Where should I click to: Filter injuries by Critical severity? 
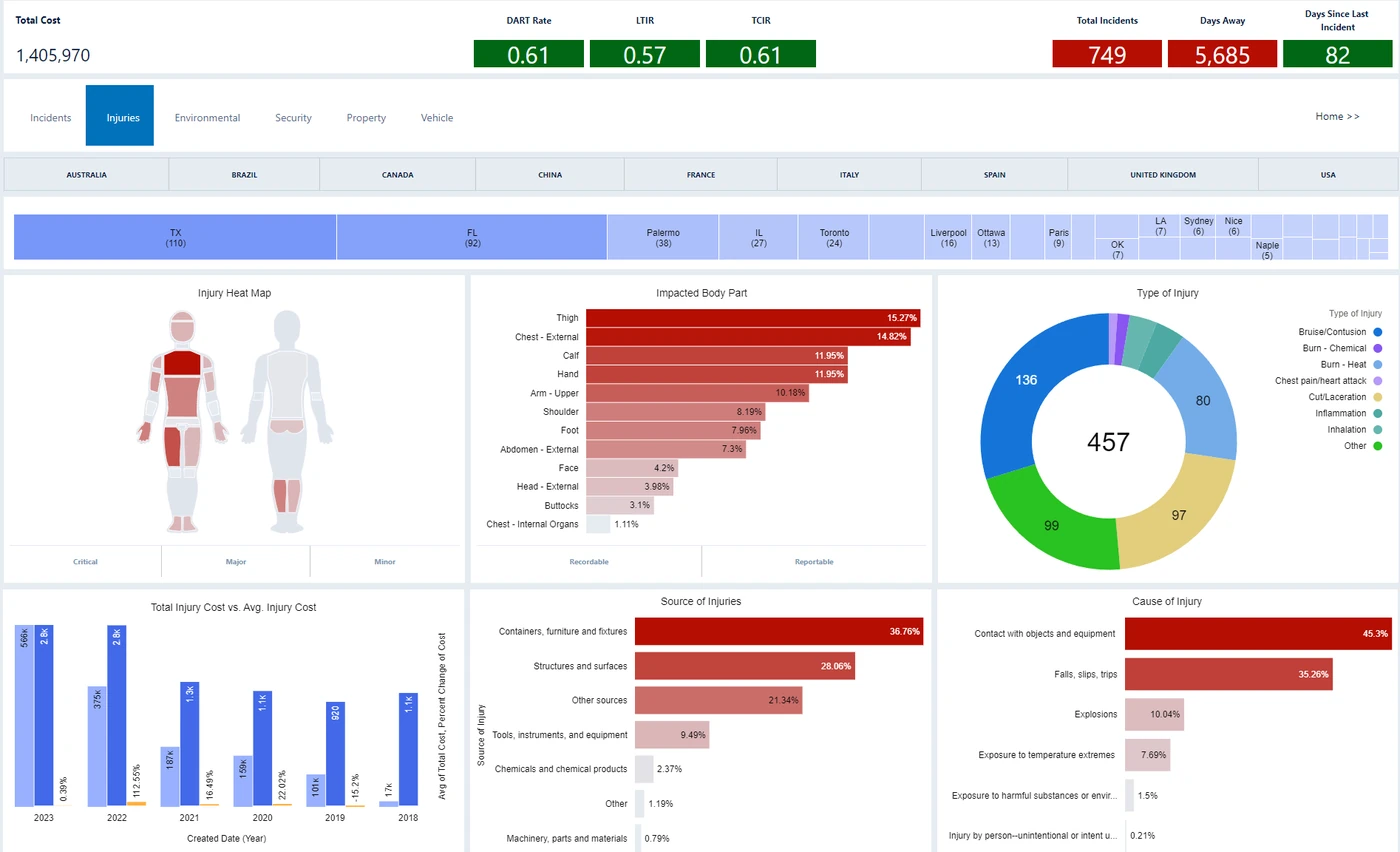(85, 561)
